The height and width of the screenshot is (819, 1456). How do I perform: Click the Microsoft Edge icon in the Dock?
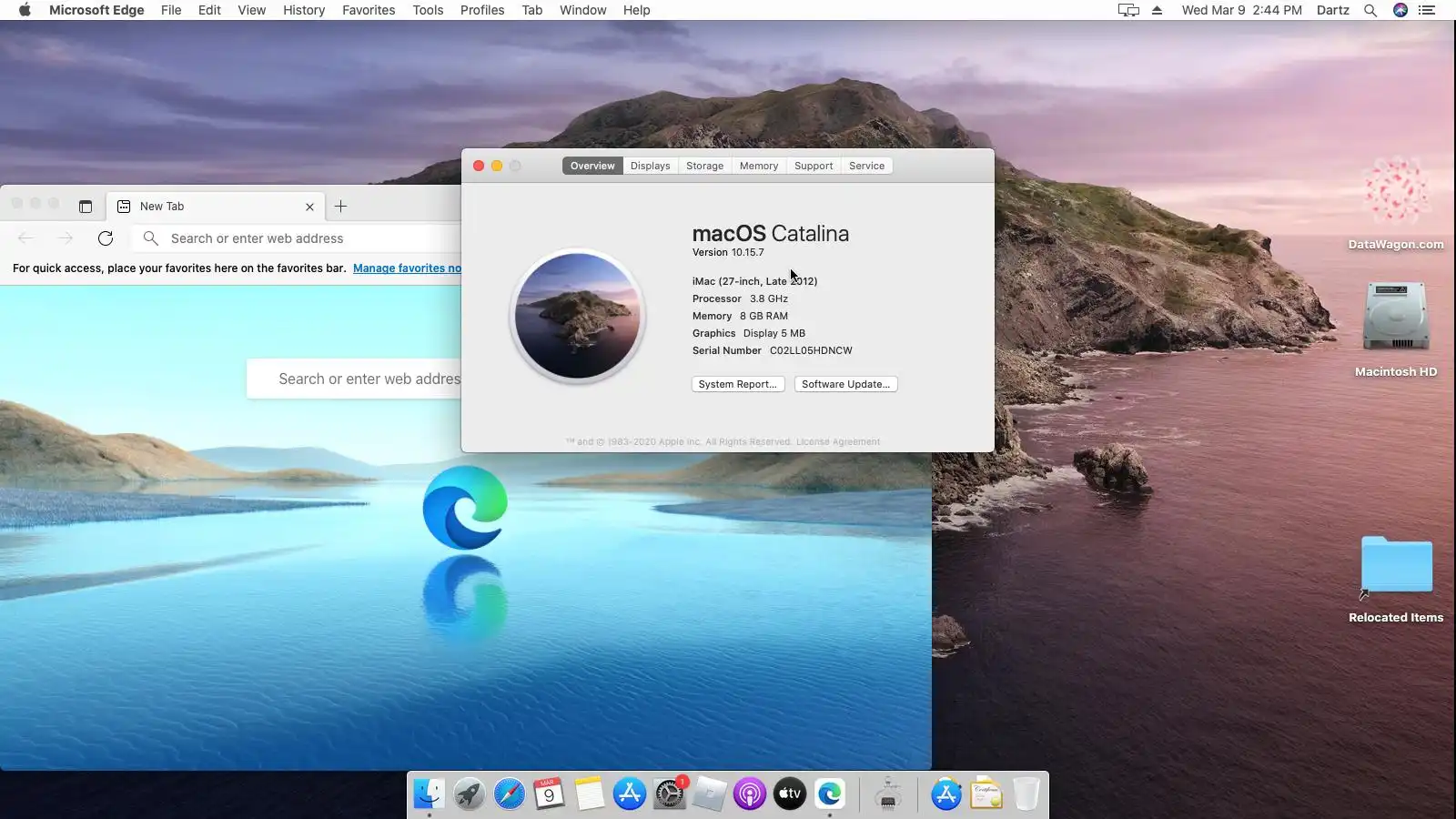pos(830,794)
